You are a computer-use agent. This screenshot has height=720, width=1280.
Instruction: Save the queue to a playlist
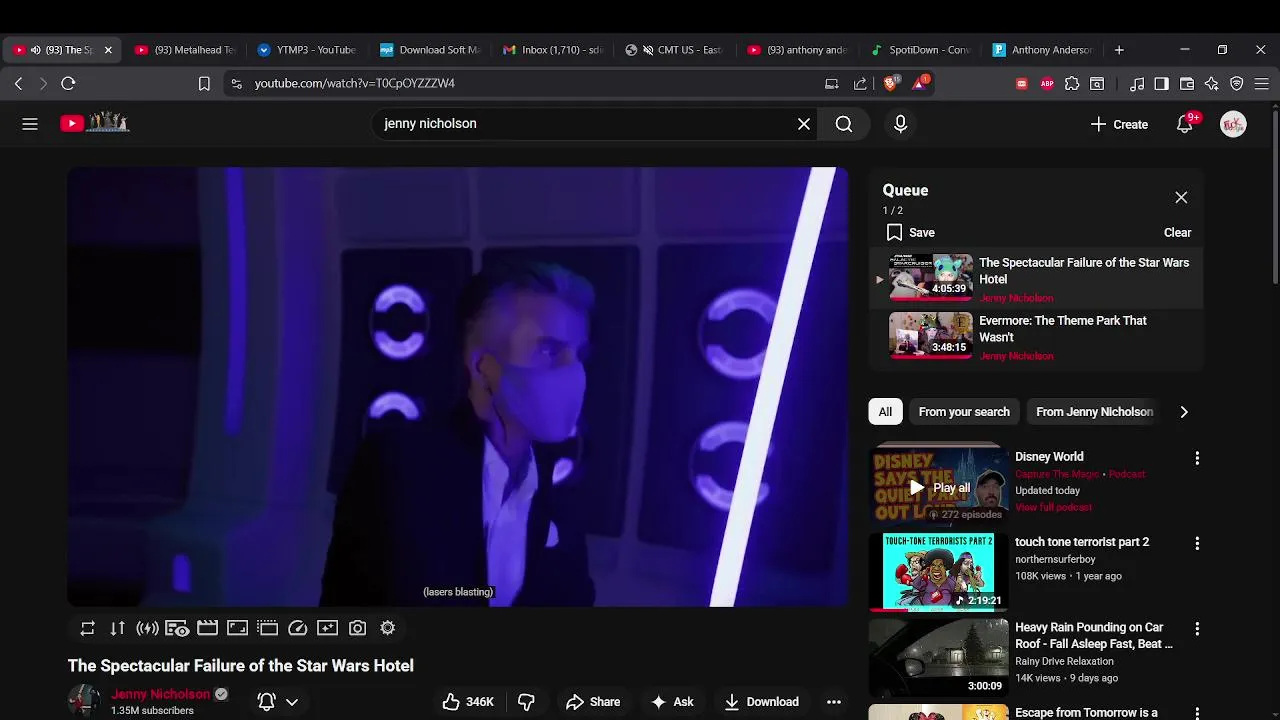pyautogui.click(x=910, y=232)
